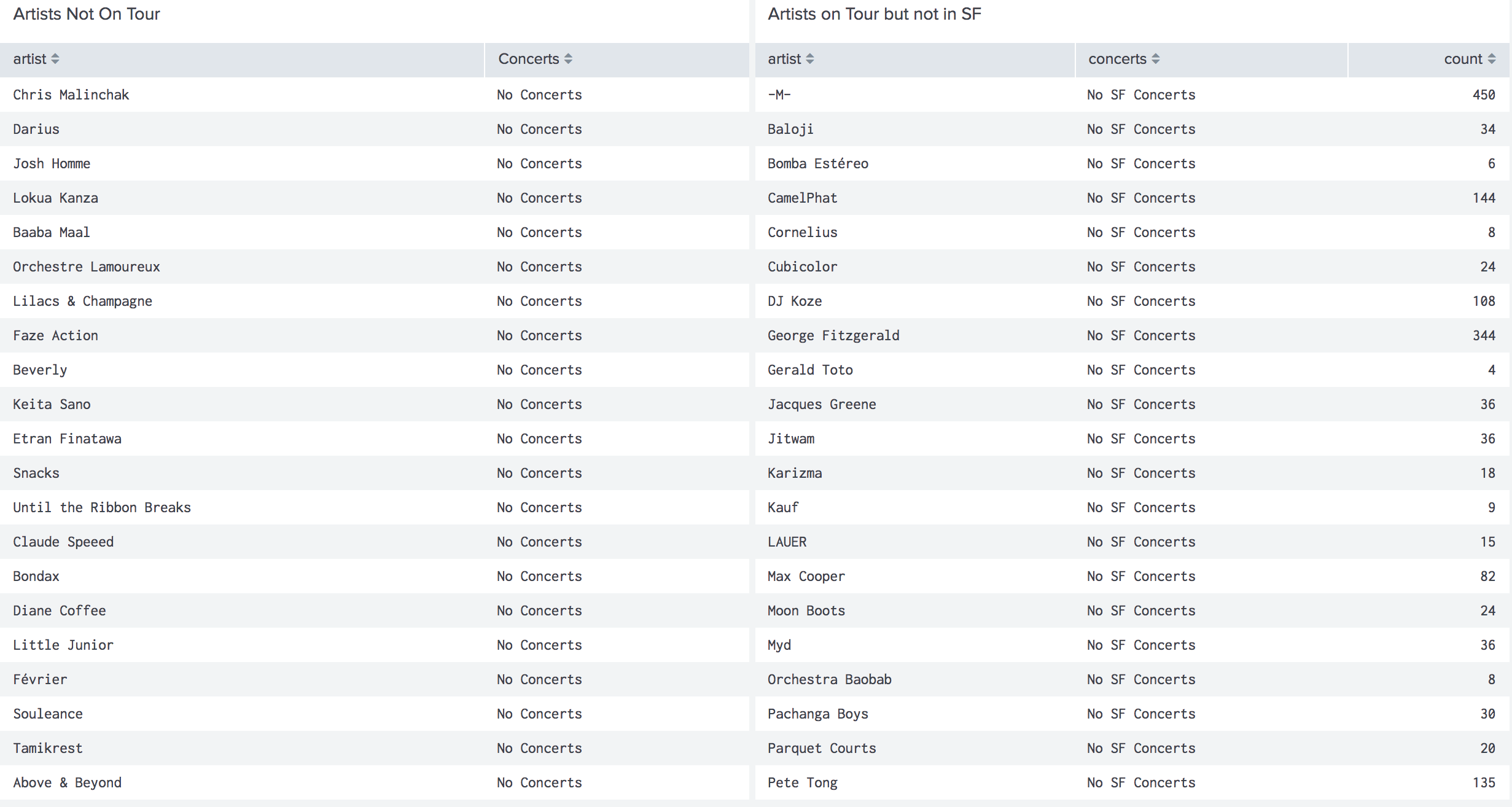Select count 108 for DJ Koze
This screenshot has height=807, width=1512.
1484,301
